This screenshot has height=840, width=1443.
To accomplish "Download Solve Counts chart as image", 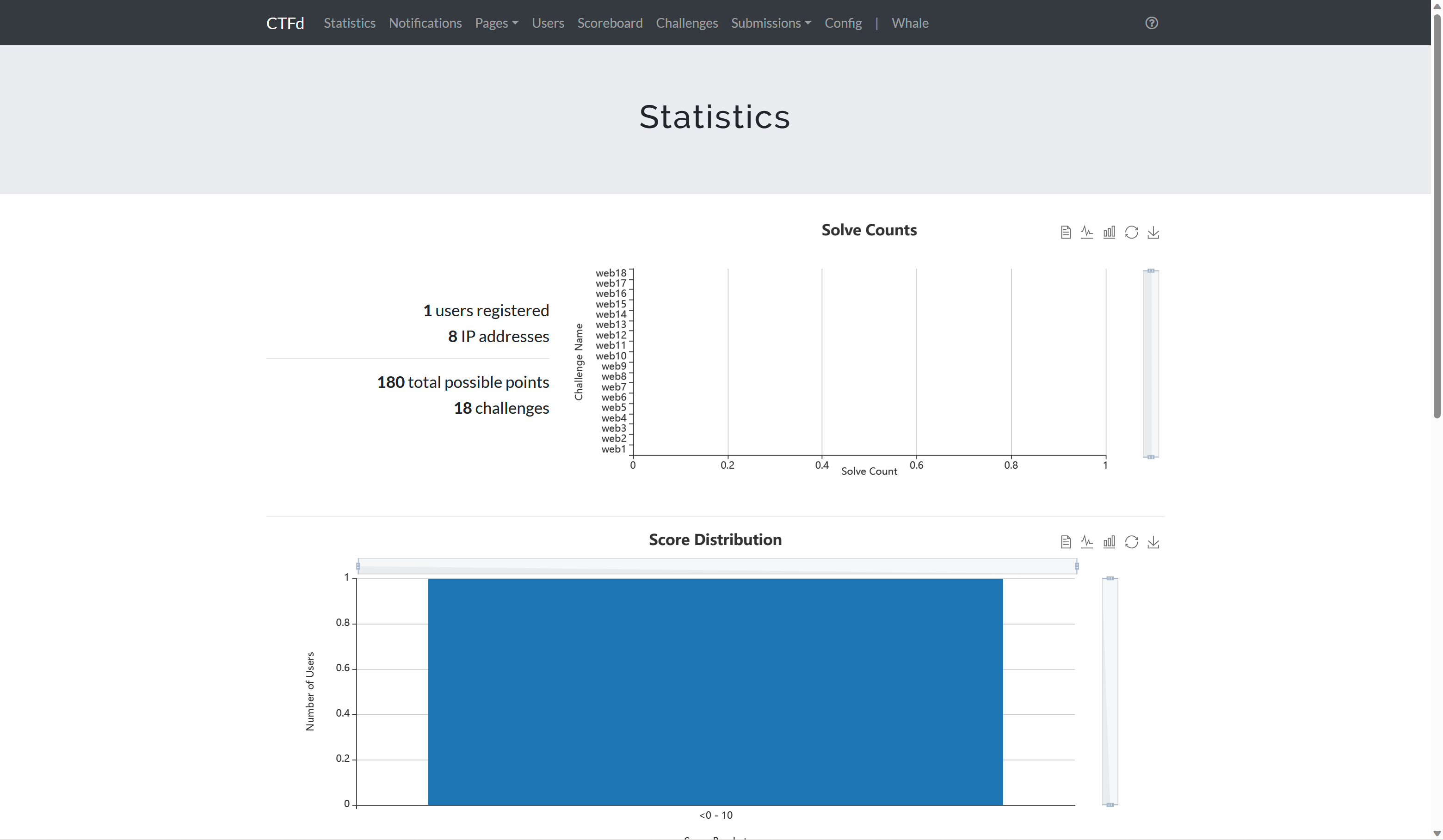I will point(1153,233).
